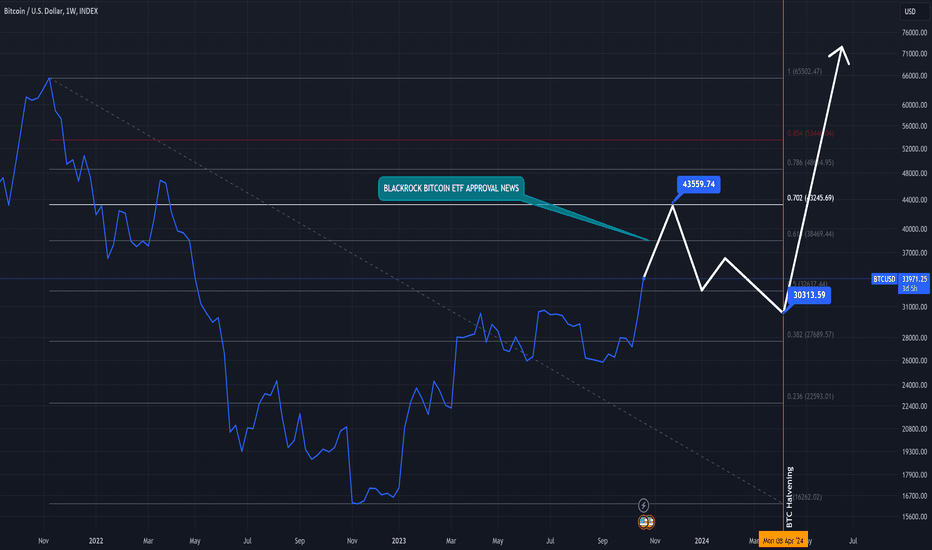Click the 2022 label on time axis
Image resolution: width=932 pixels, height=550 pixels.
[96, 541]
